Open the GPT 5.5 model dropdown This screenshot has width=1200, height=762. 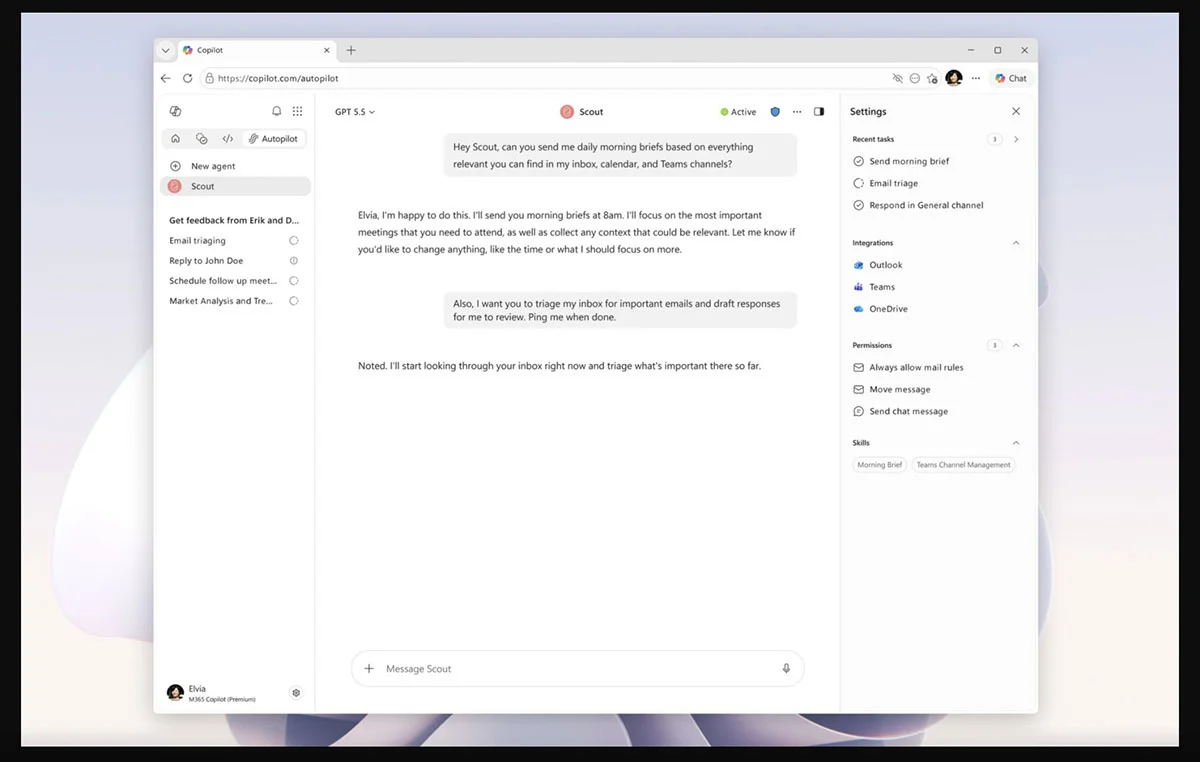pyautogui.click(x=355, y=112)
